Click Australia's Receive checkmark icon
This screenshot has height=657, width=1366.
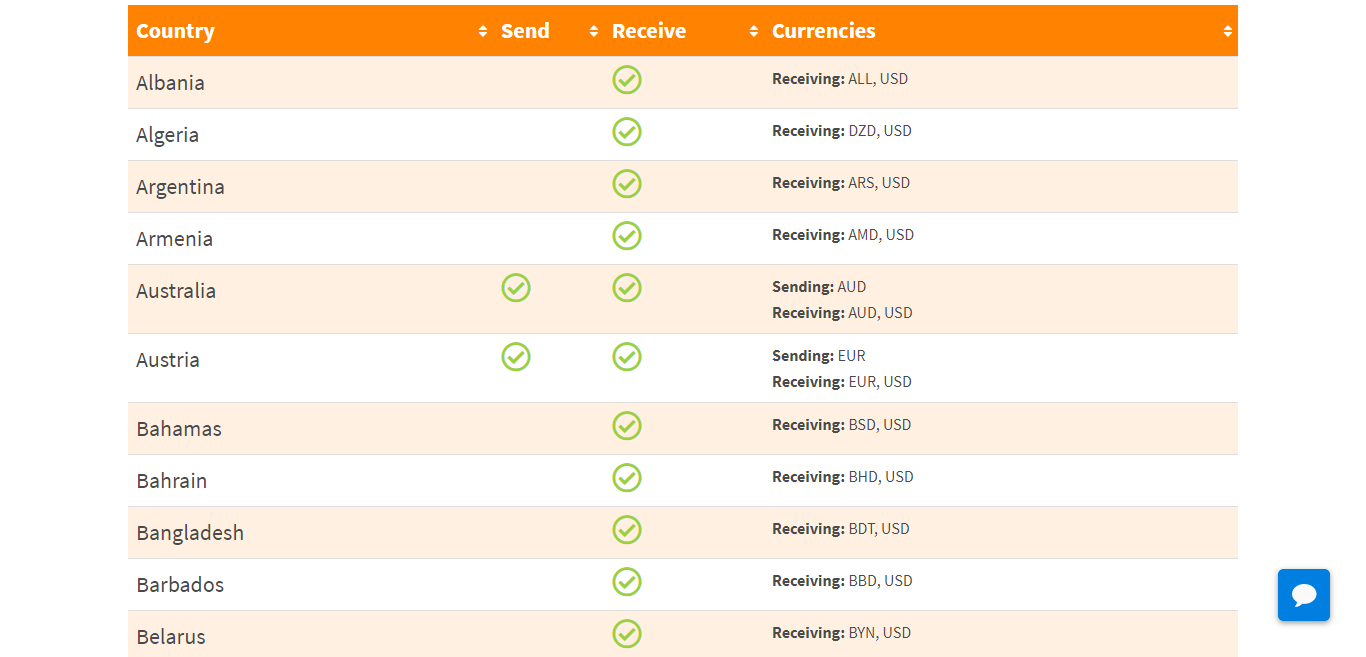click(x=627, y=288)
